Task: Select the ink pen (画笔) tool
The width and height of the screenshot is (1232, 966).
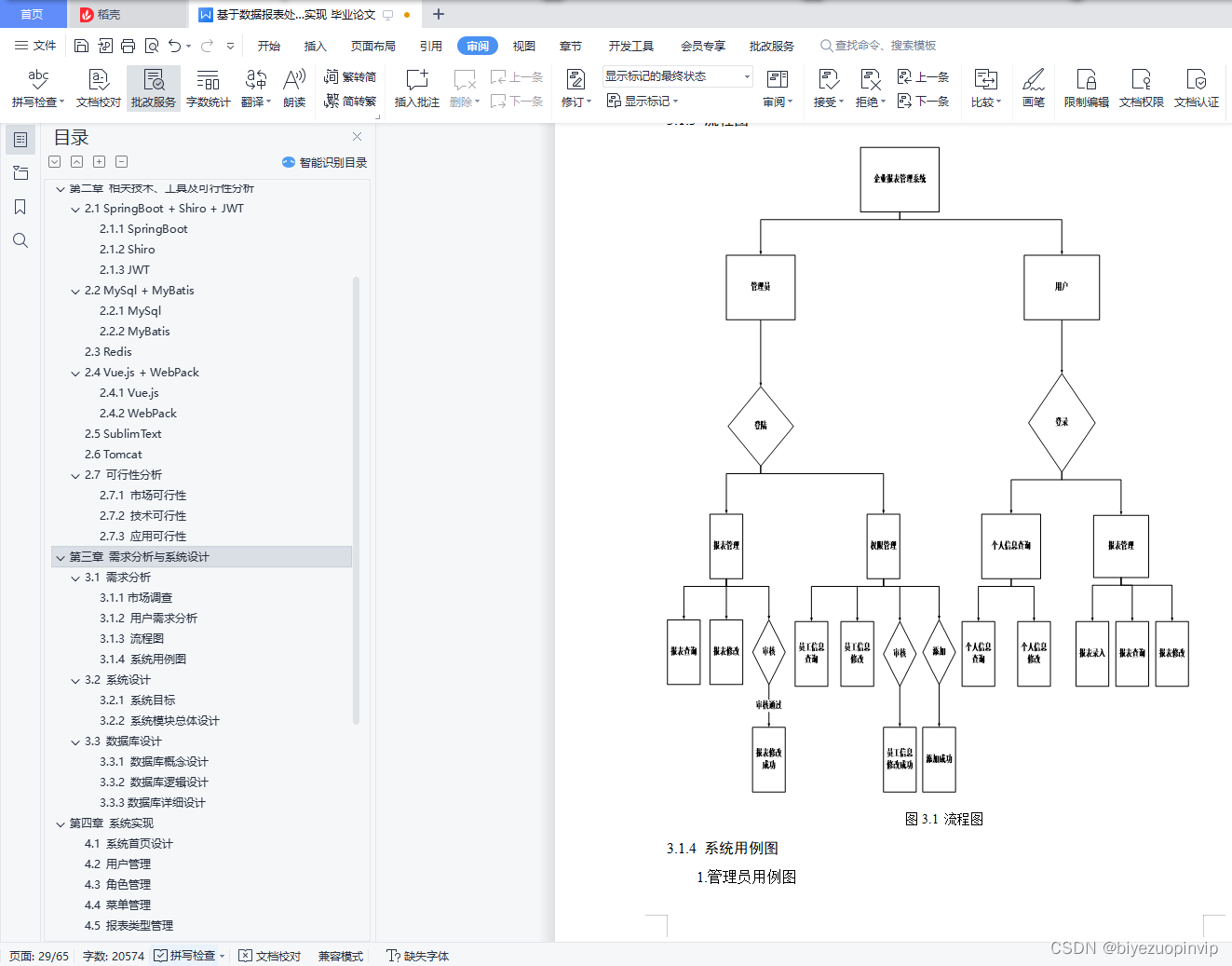Action: (x=1033, y=88)
